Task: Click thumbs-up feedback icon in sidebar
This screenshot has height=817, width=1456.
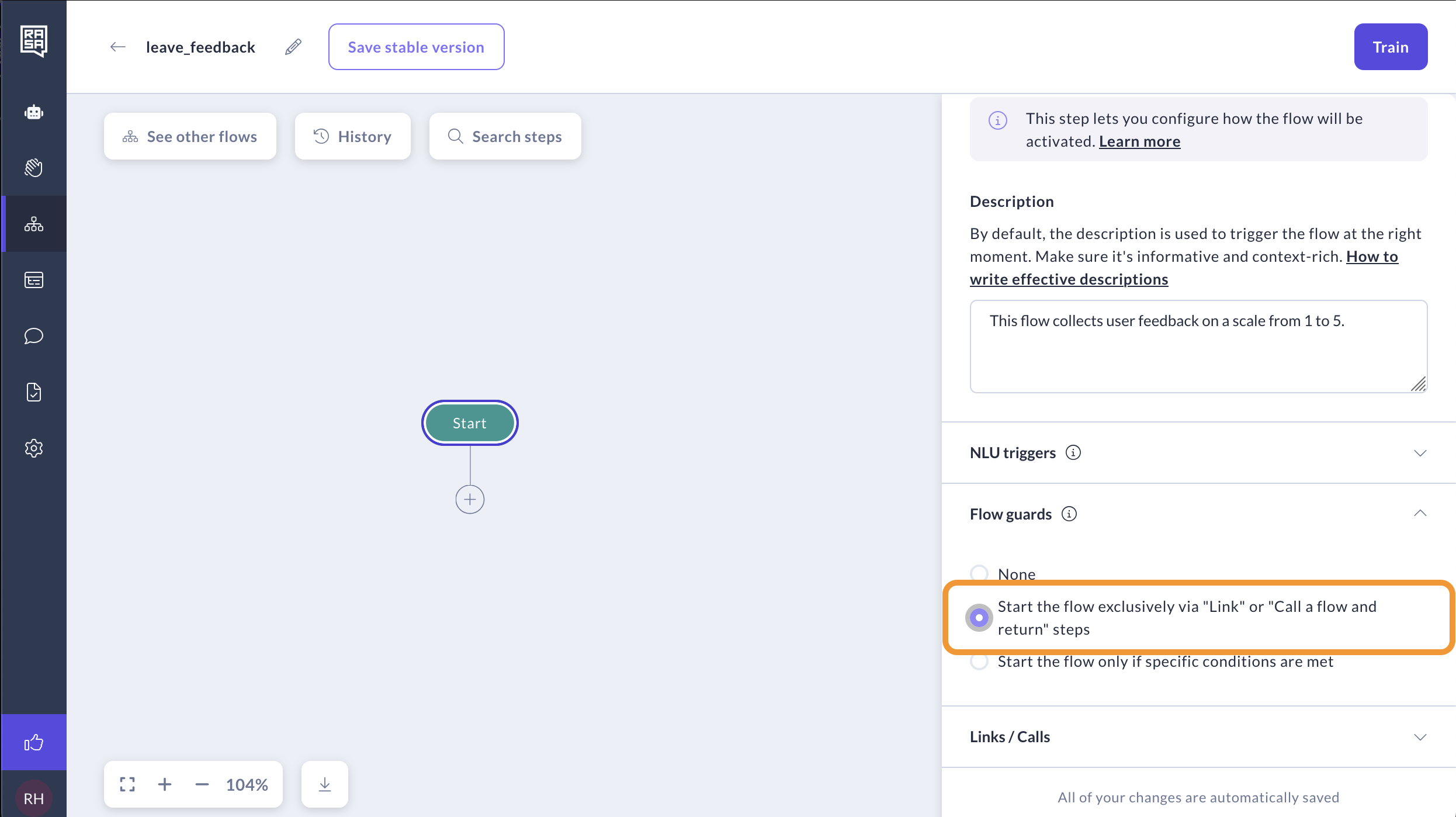Action: tap(34, 743)
